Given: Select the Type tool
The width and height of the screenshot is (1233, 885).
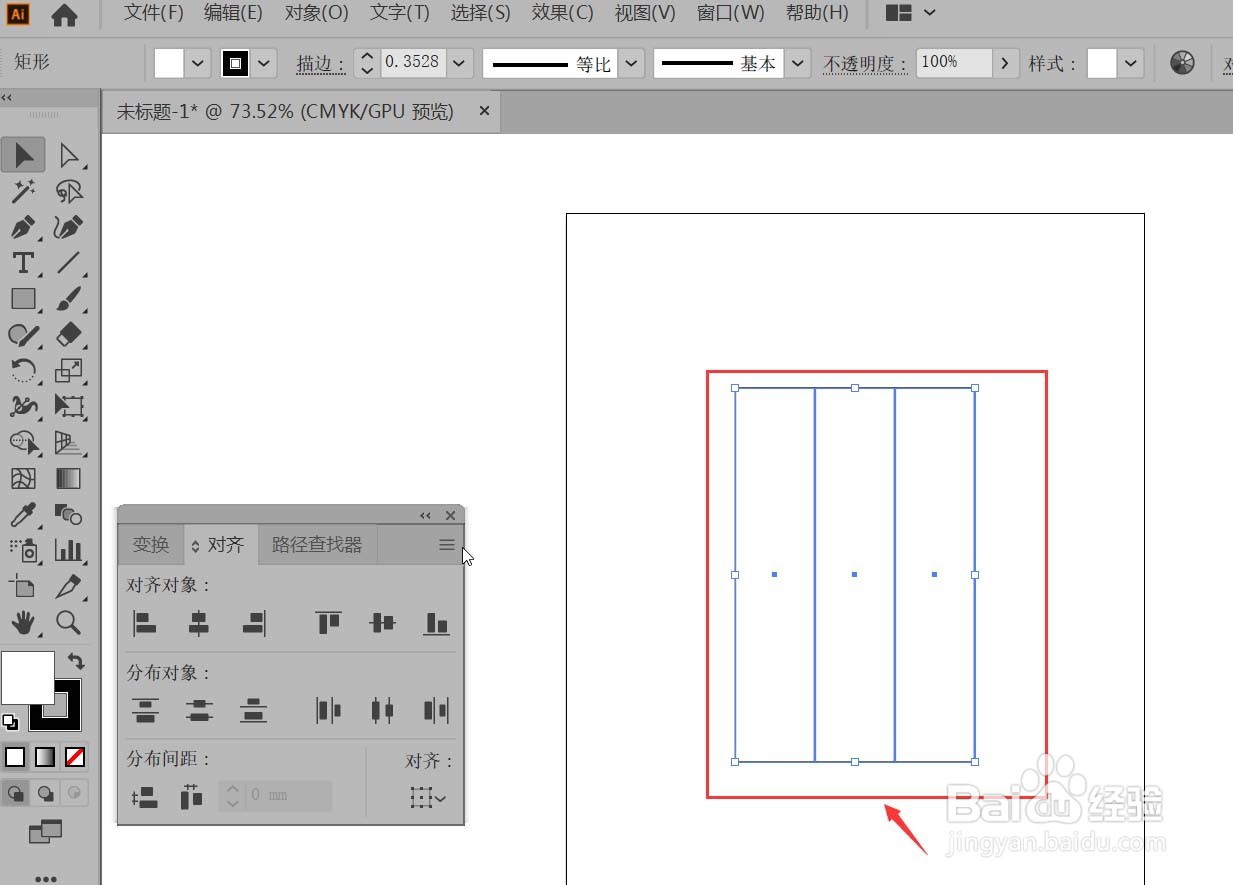Looking at the screenshot, I should [23, 263].
